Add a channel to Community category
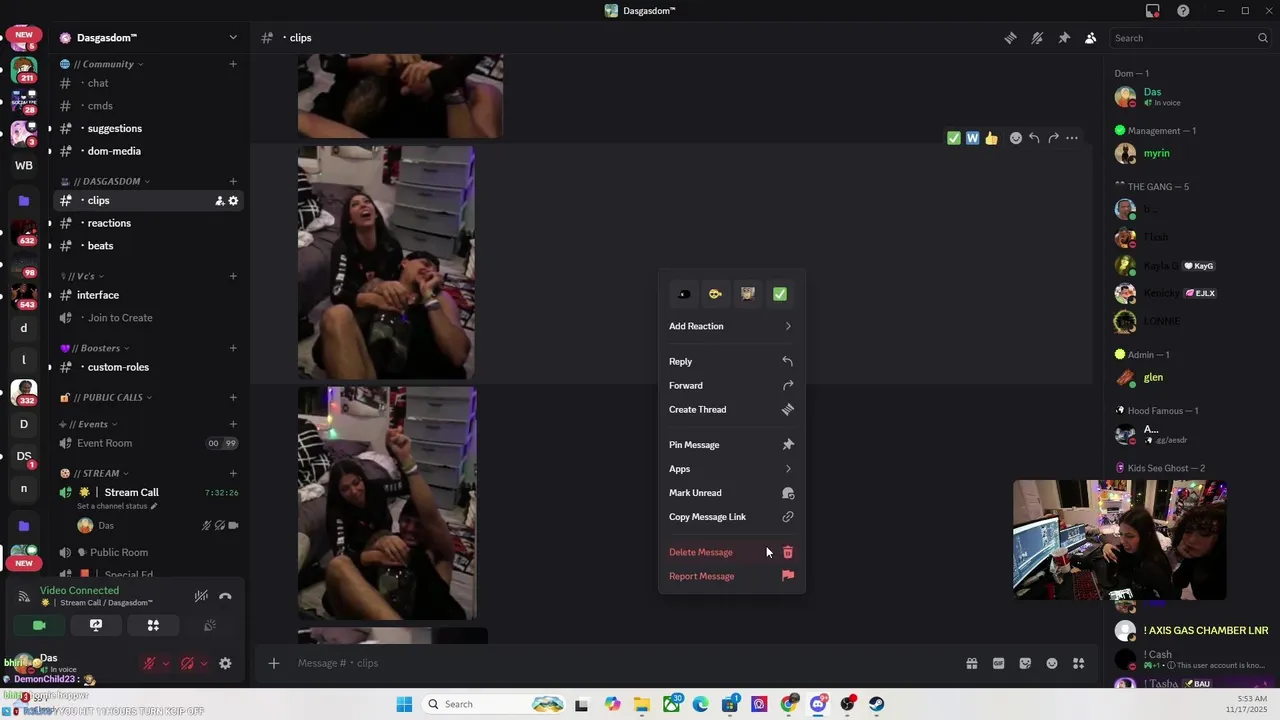 [x=233, y=64]
